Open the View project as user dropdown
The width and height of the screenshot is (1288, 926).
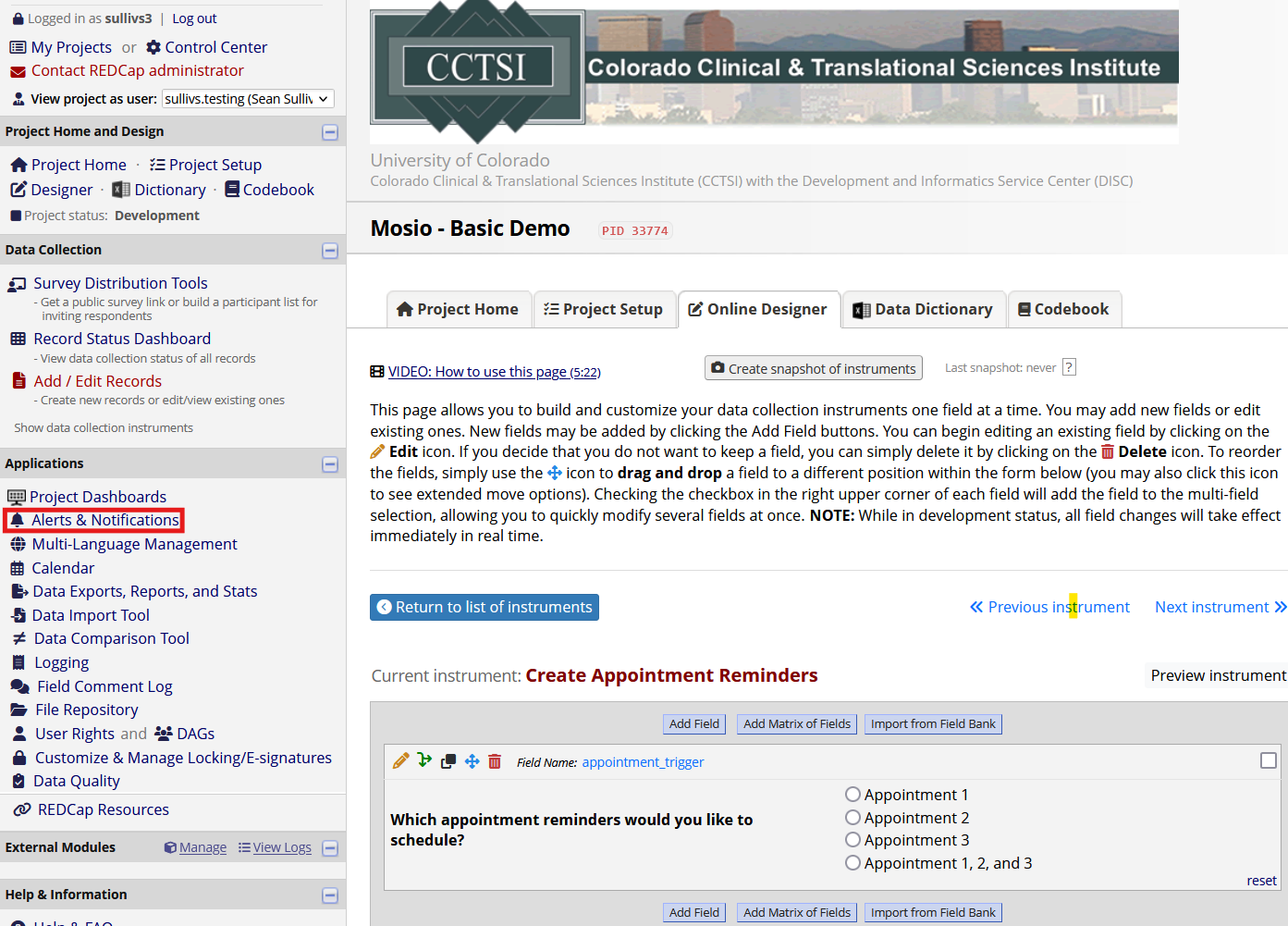[x=248, y=99]
